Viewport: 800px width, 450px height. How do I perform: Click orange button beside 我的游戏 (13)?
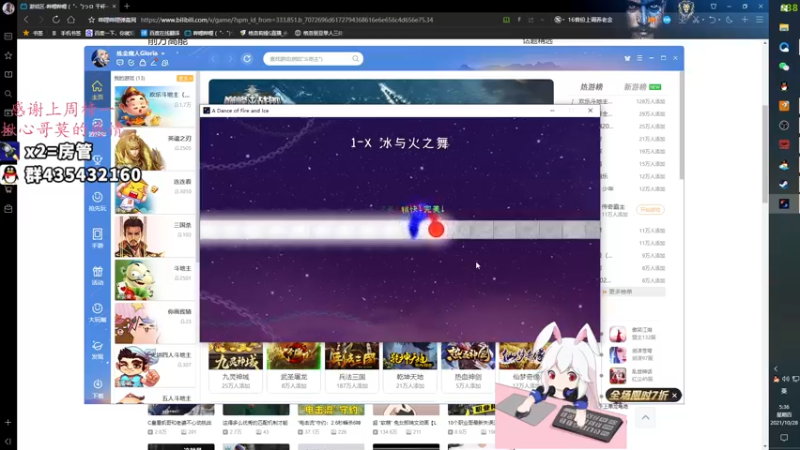184,78
